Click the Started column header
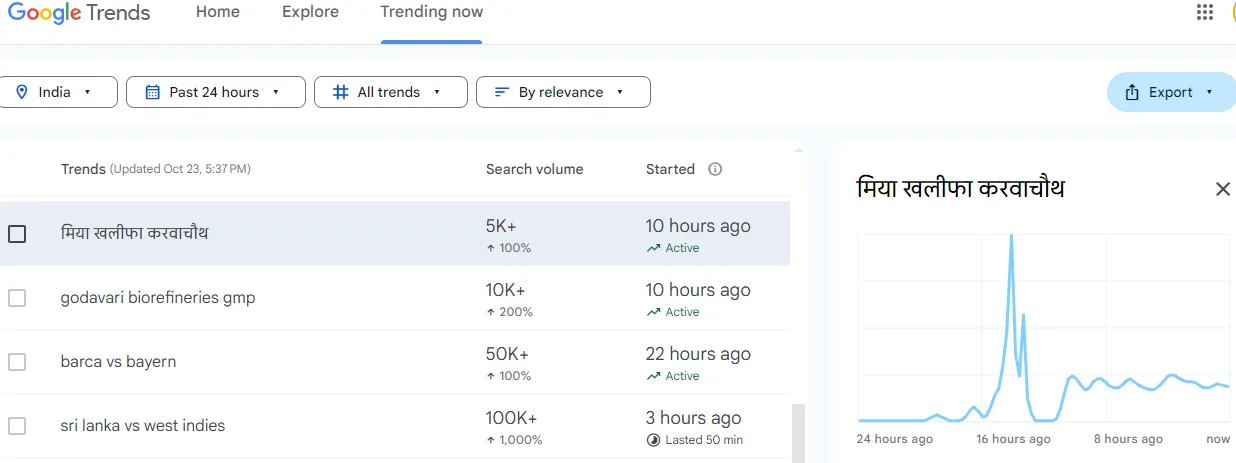The width and height of the screenshot is (1236, 463). pos(670,169)
